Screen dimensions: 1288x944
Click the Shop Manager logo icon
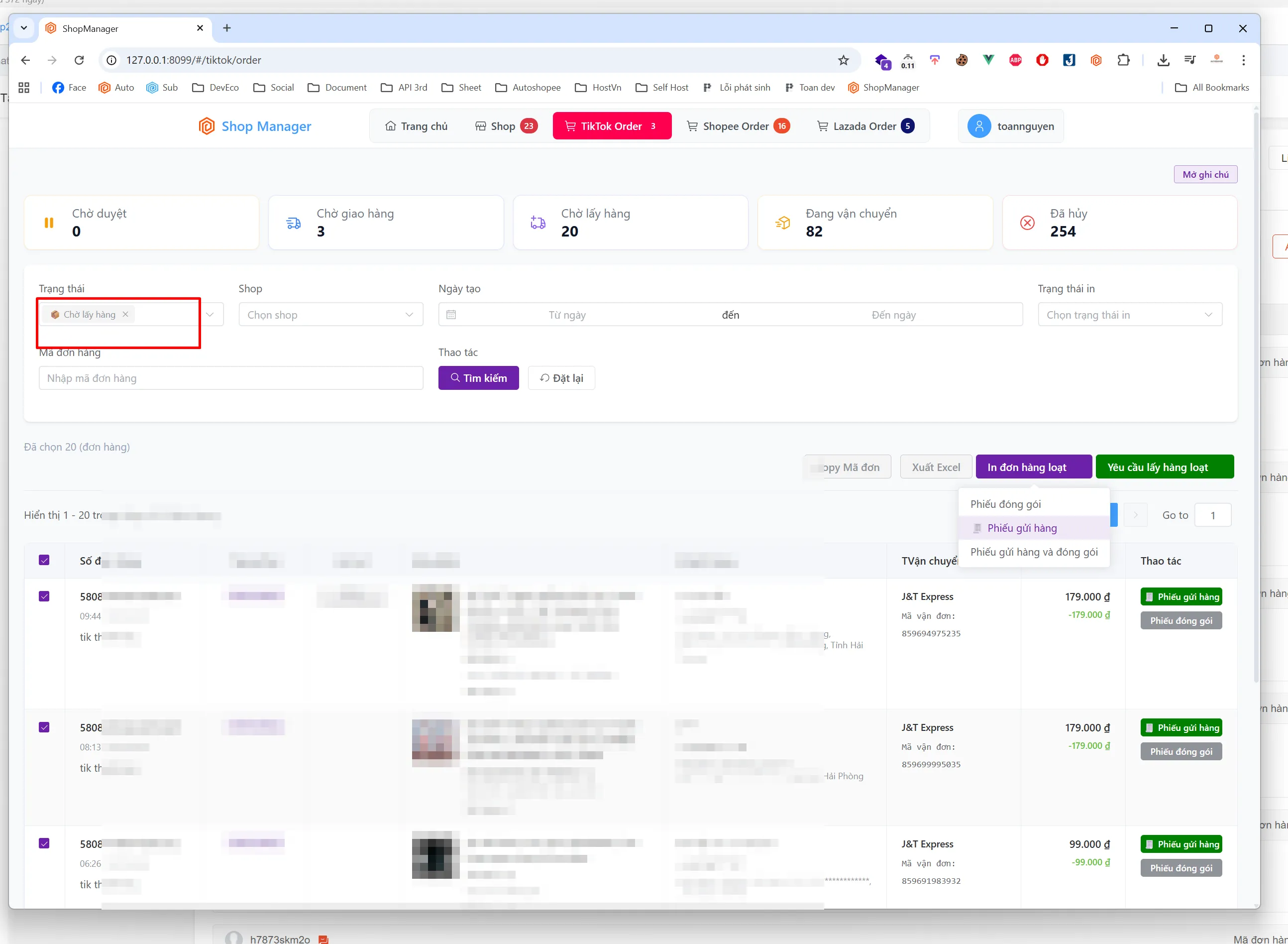[x=206, y=126]
